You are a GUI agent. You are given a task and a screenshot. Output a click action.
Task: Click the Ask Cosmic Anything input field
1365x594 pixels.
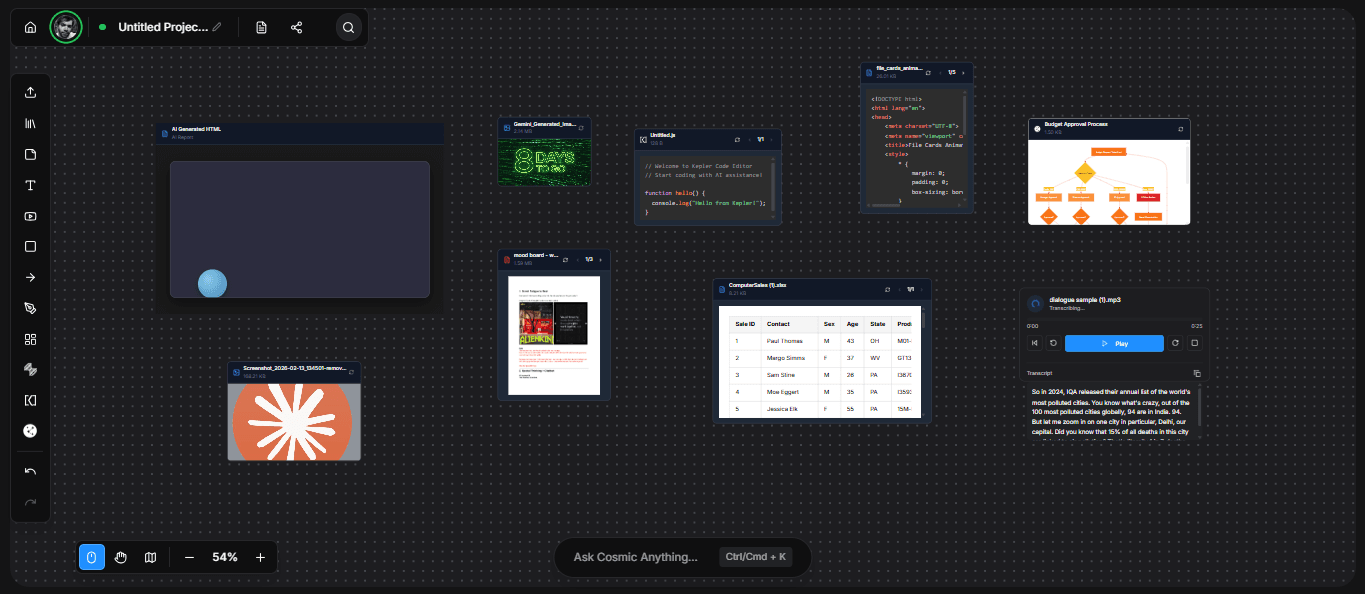[x=683, y=557]
